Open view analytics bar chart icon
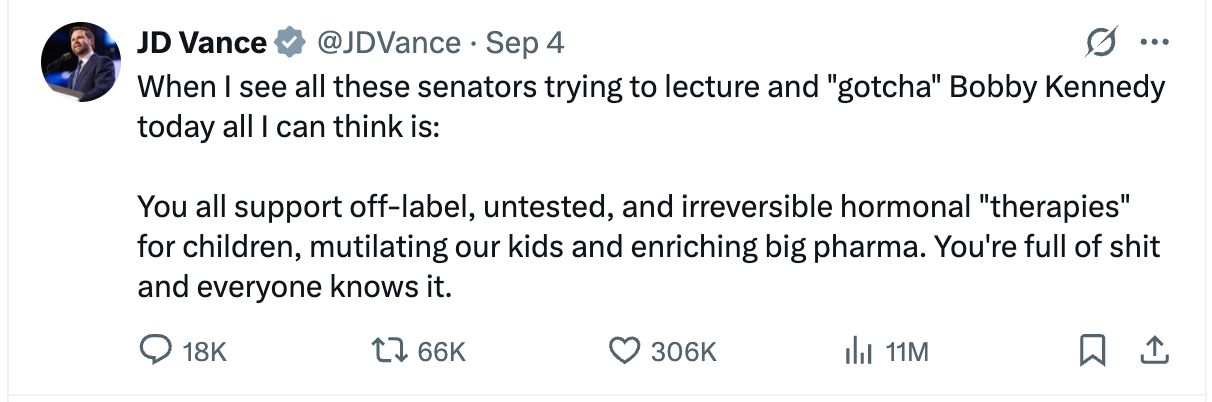 [x=860, y=350]
